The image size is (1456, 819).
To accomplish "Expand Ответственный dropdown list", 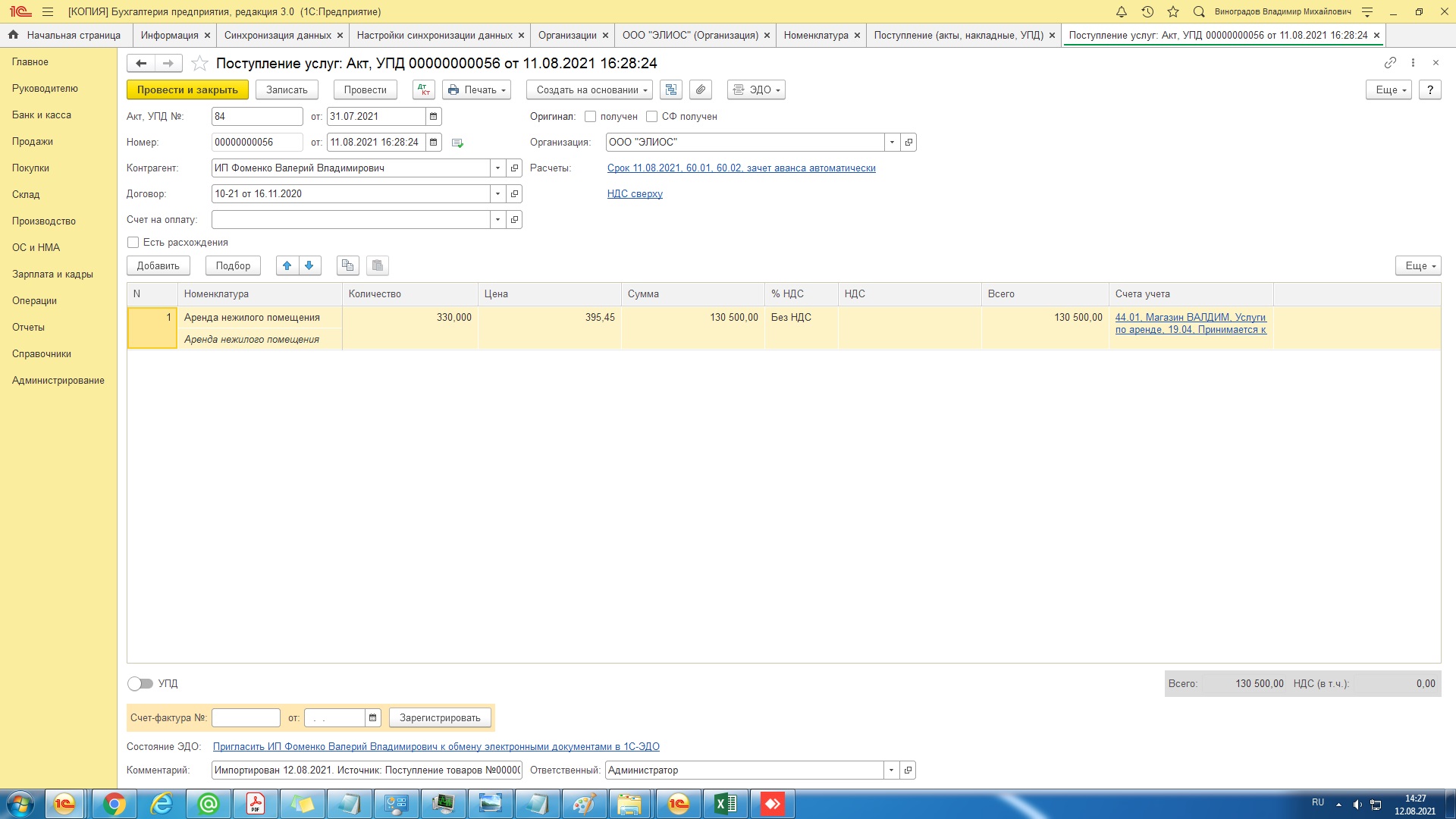I will pyautogui.click(x=891, y=770).
